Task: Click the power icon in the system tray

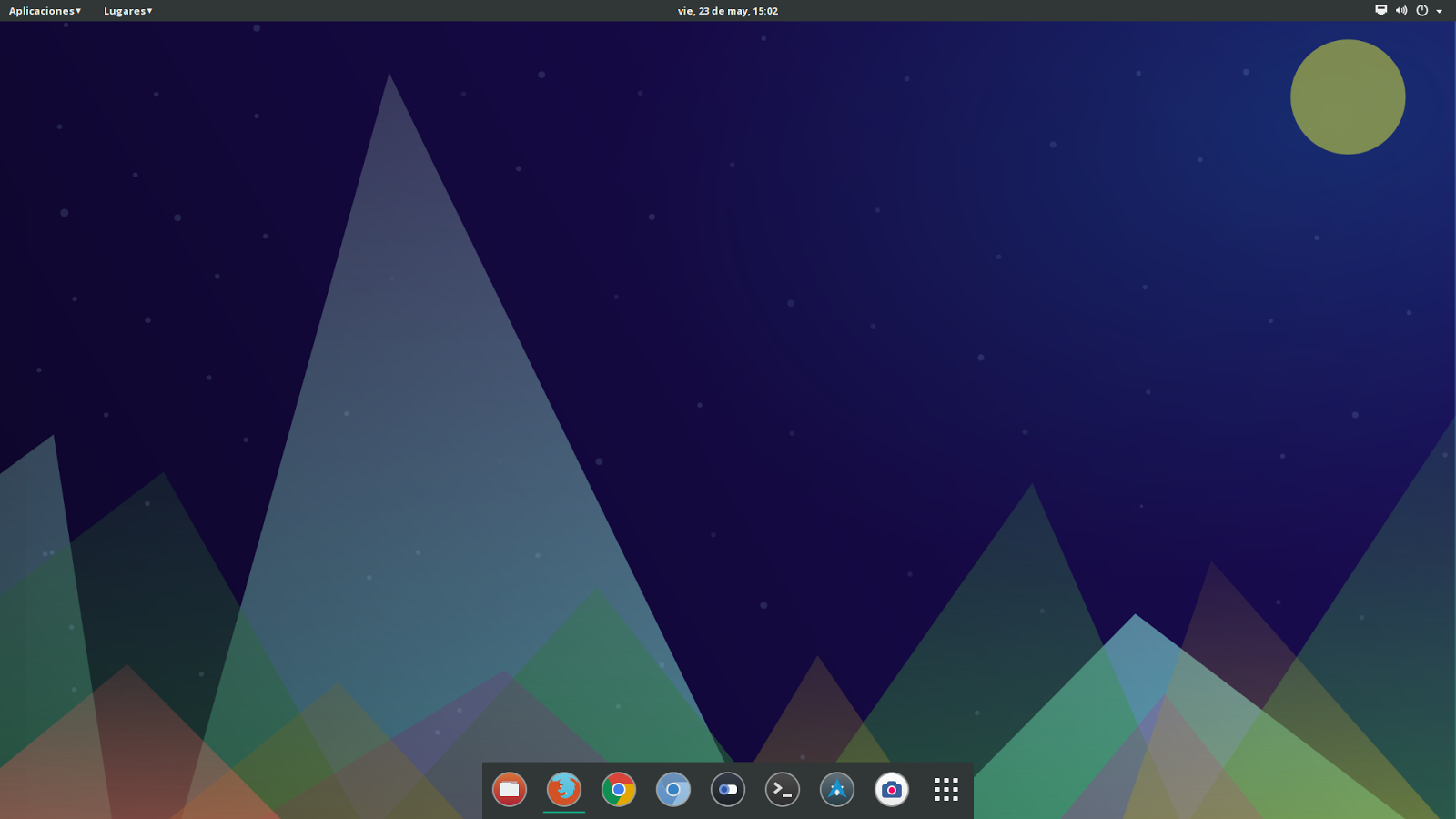Action: [x=1421, y=11]
